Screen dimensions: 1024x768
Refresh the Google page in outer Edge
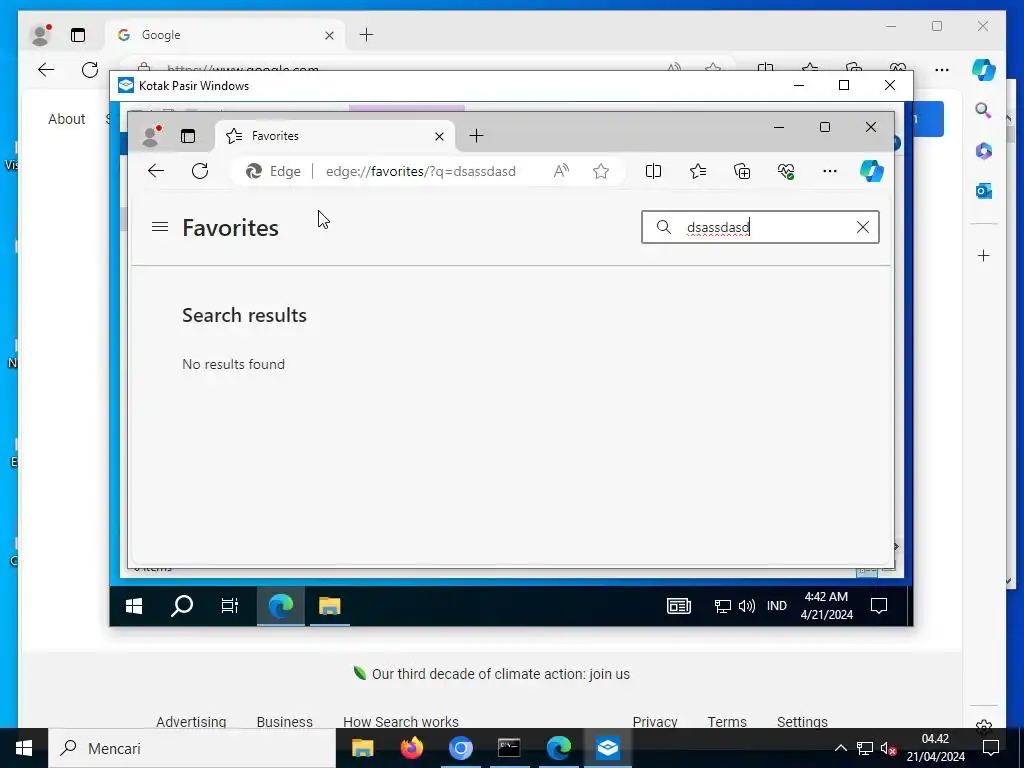90,69
